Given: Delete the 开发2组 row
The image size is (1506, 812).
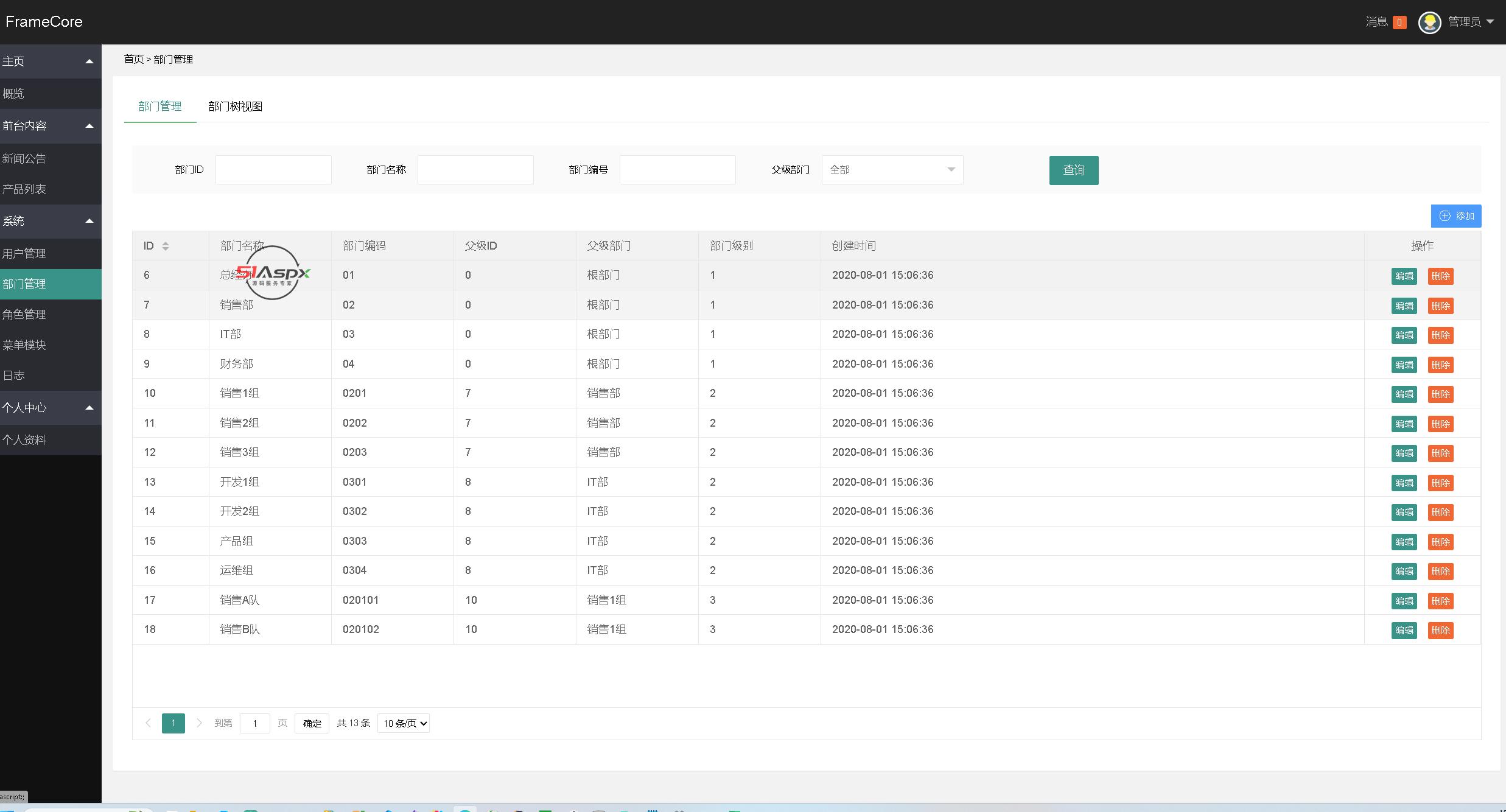Looking at the screenshot, I should click(1441, 513).
